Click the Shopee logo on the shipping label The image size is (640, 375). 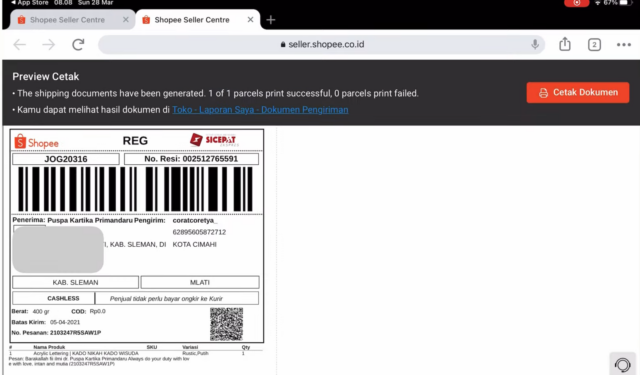click(36, 142)
